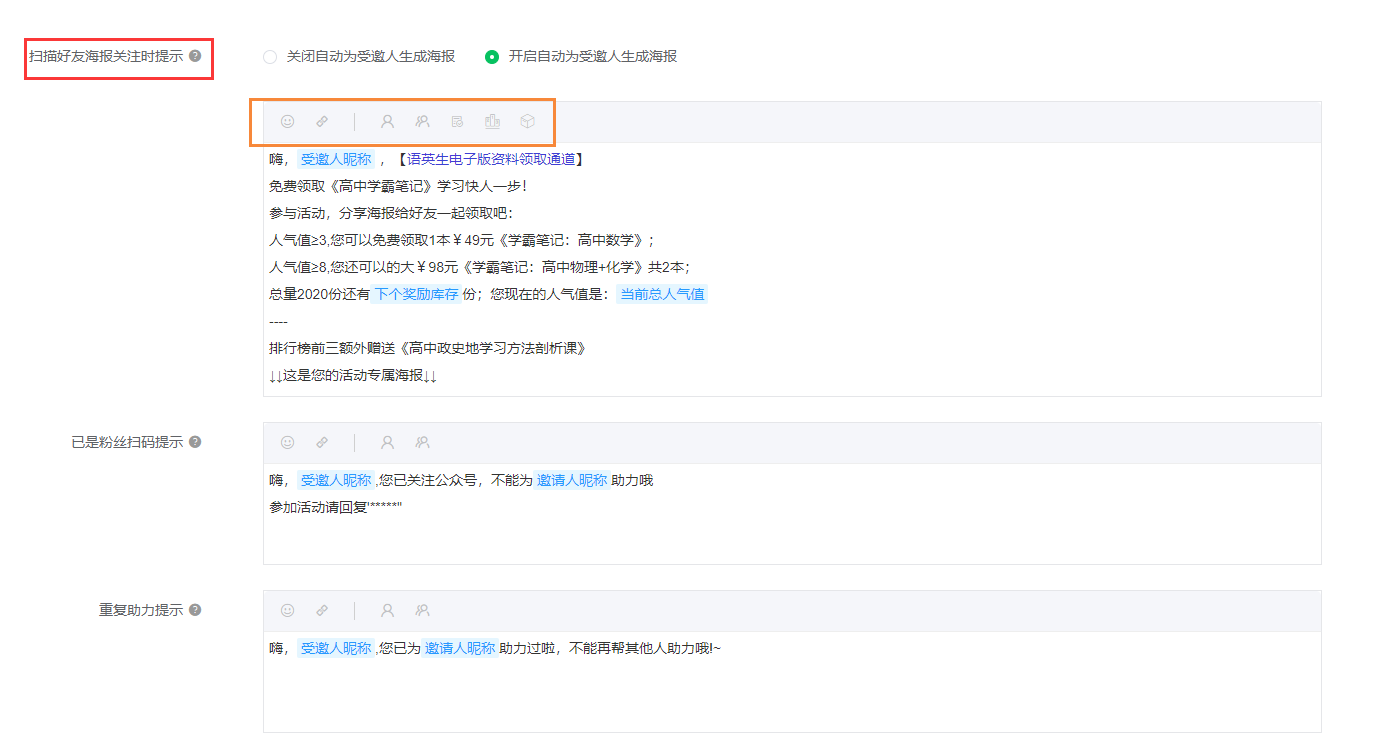Insert inviter variable in 重复助力提示 toolbar
Viewport: 1376px width, 755px height.
pyautogui.click(x=423, y=610)
